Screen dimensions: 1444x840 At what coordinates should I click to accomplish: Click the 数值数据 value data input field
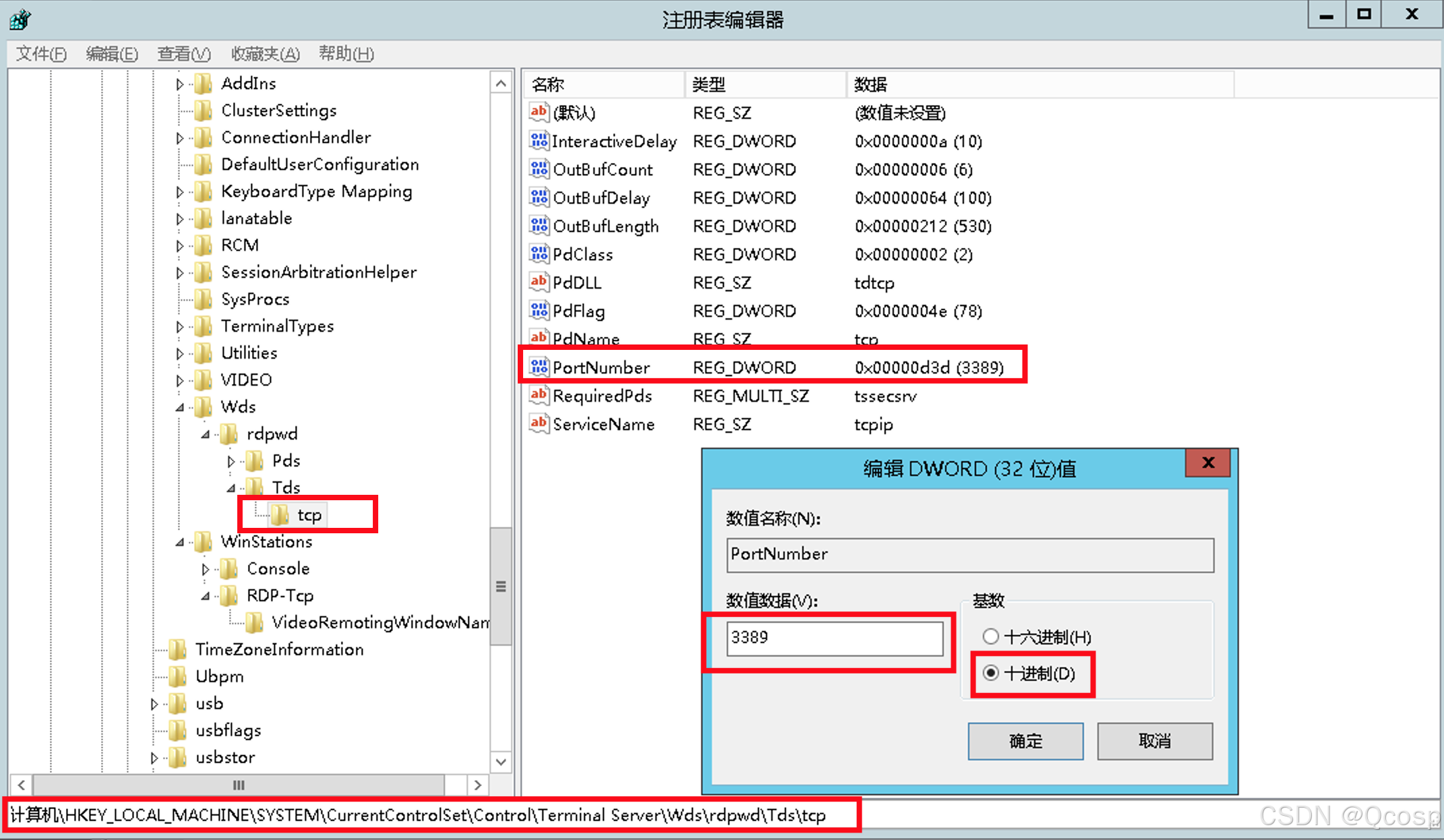pyautogui.click(x=834, y=638)
